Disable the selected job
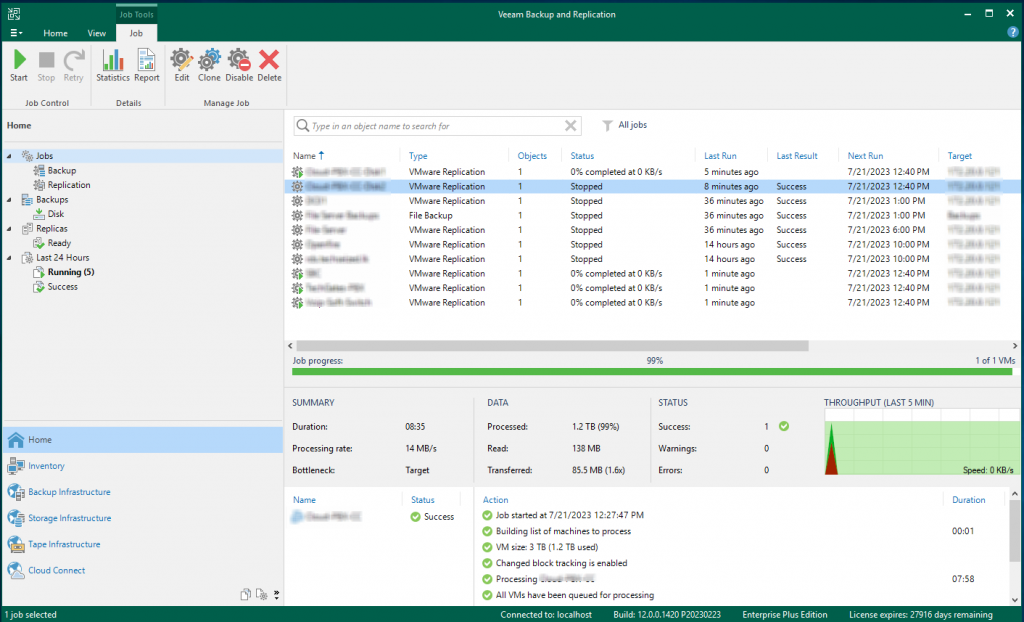The image size is (1024, 622). coord(239,65)
